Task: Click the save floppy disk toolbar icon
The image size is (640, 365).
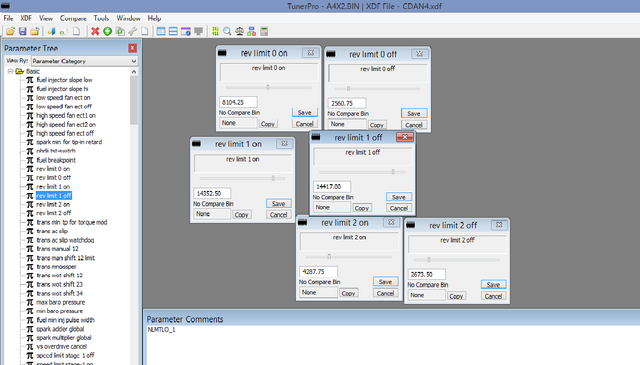Action: coord(22,31)
